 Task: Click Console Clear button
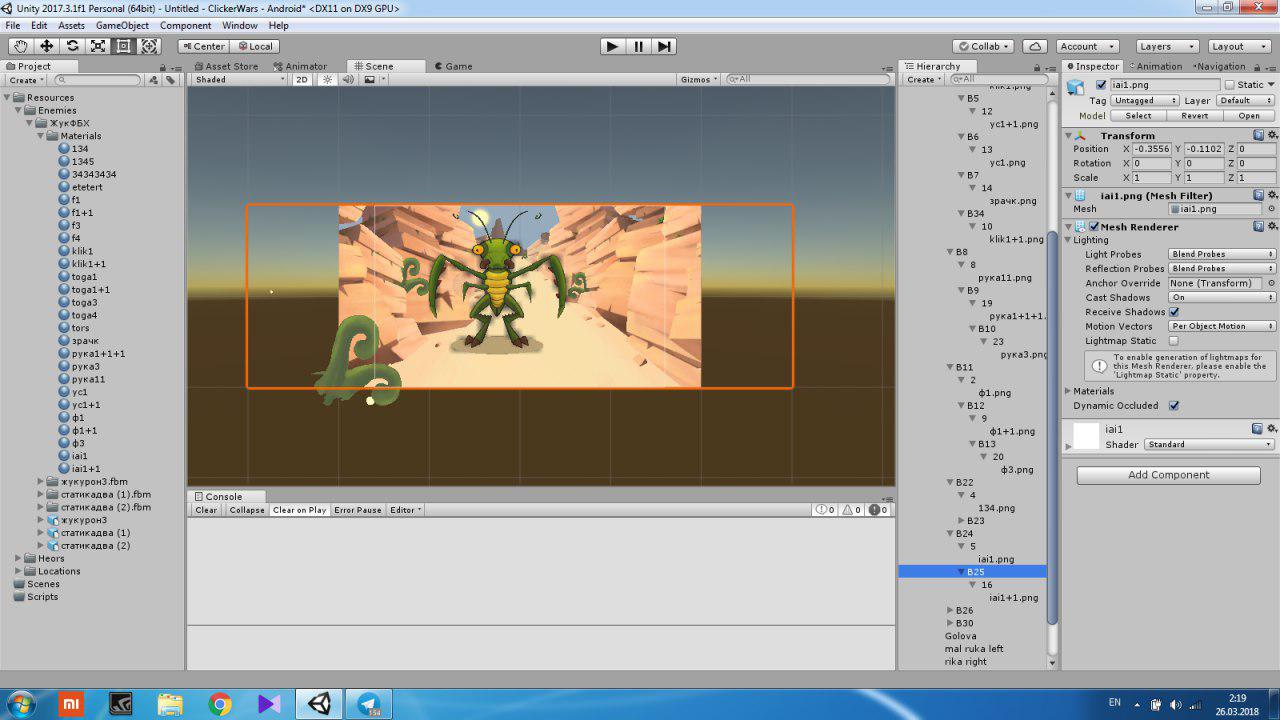[206, 510]
